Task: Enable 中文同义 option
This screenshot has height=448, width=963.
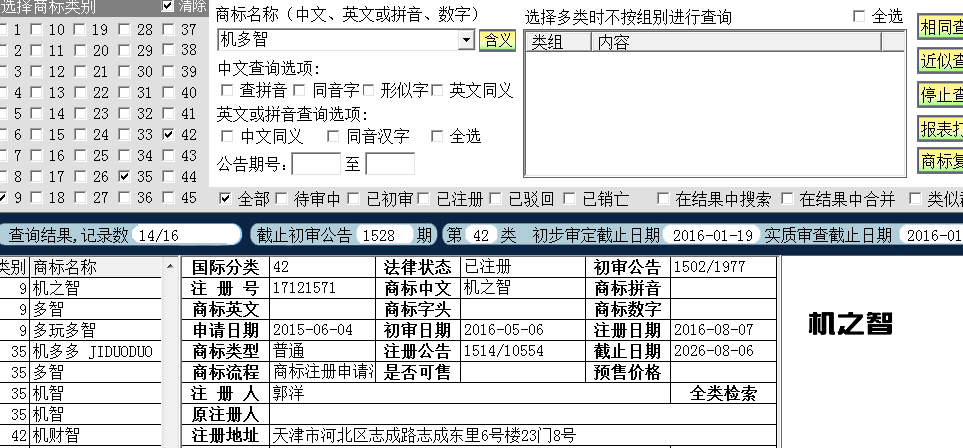Action: tap(227, 136)
